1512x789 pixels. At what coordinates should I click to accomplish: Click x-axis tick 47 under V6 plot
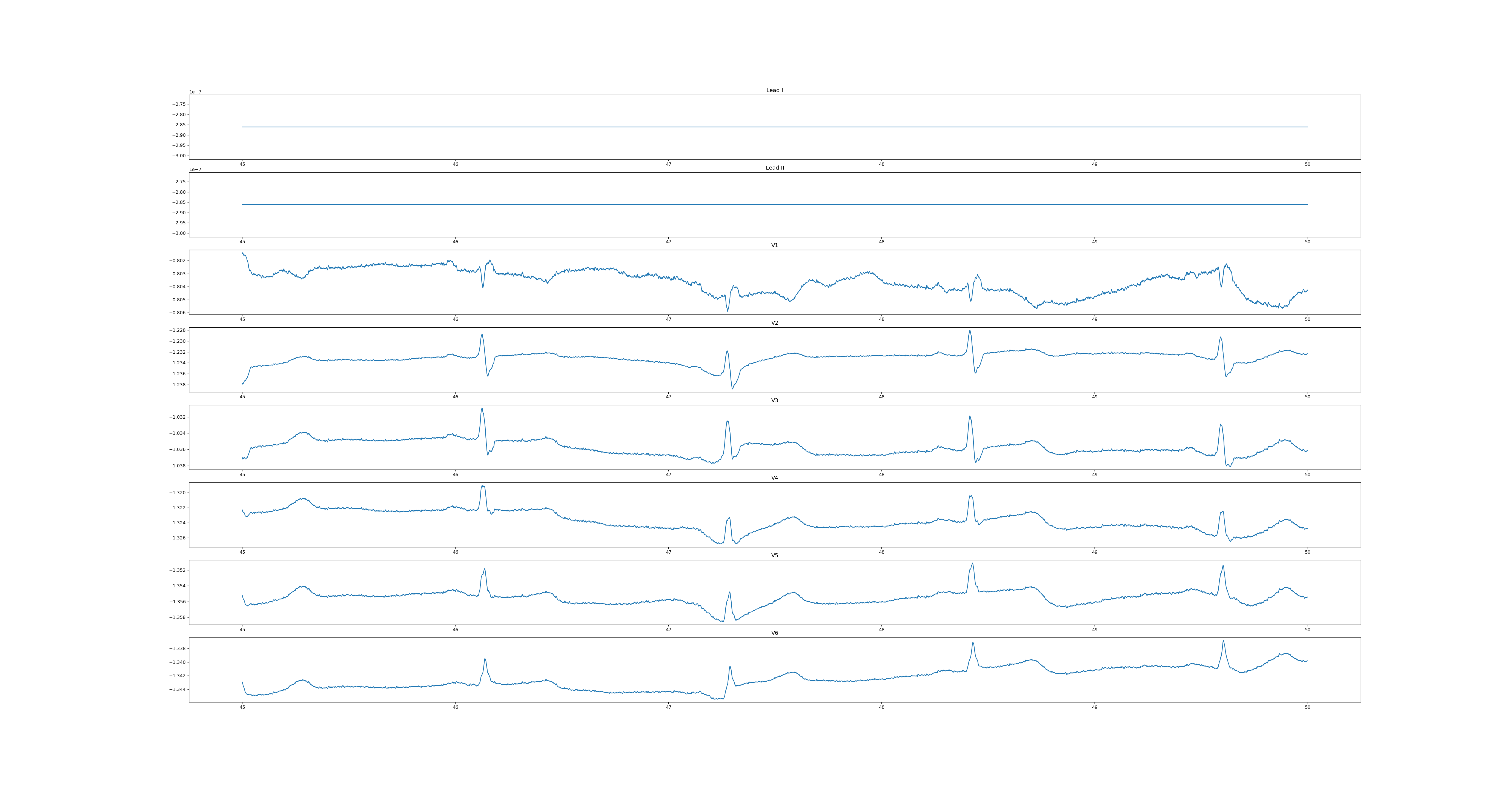pyautogui.click(x=669, y=707)
